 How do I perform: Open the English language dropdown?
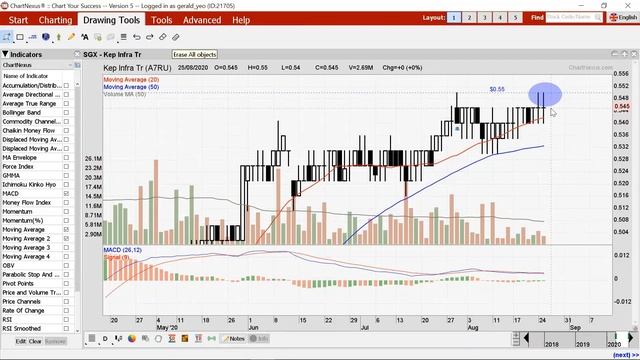click(623, 17)
